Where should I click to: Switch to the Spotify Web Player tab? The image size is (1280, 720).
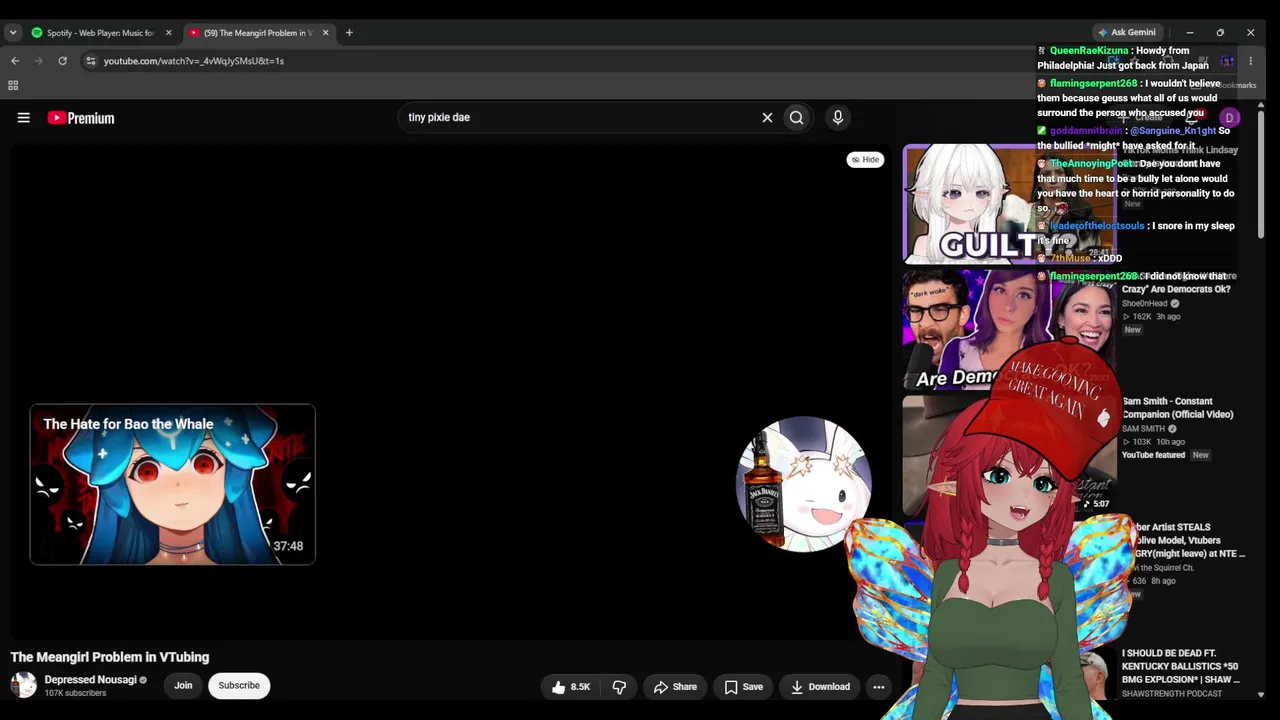pyautogui.click(x=100, y=33)
